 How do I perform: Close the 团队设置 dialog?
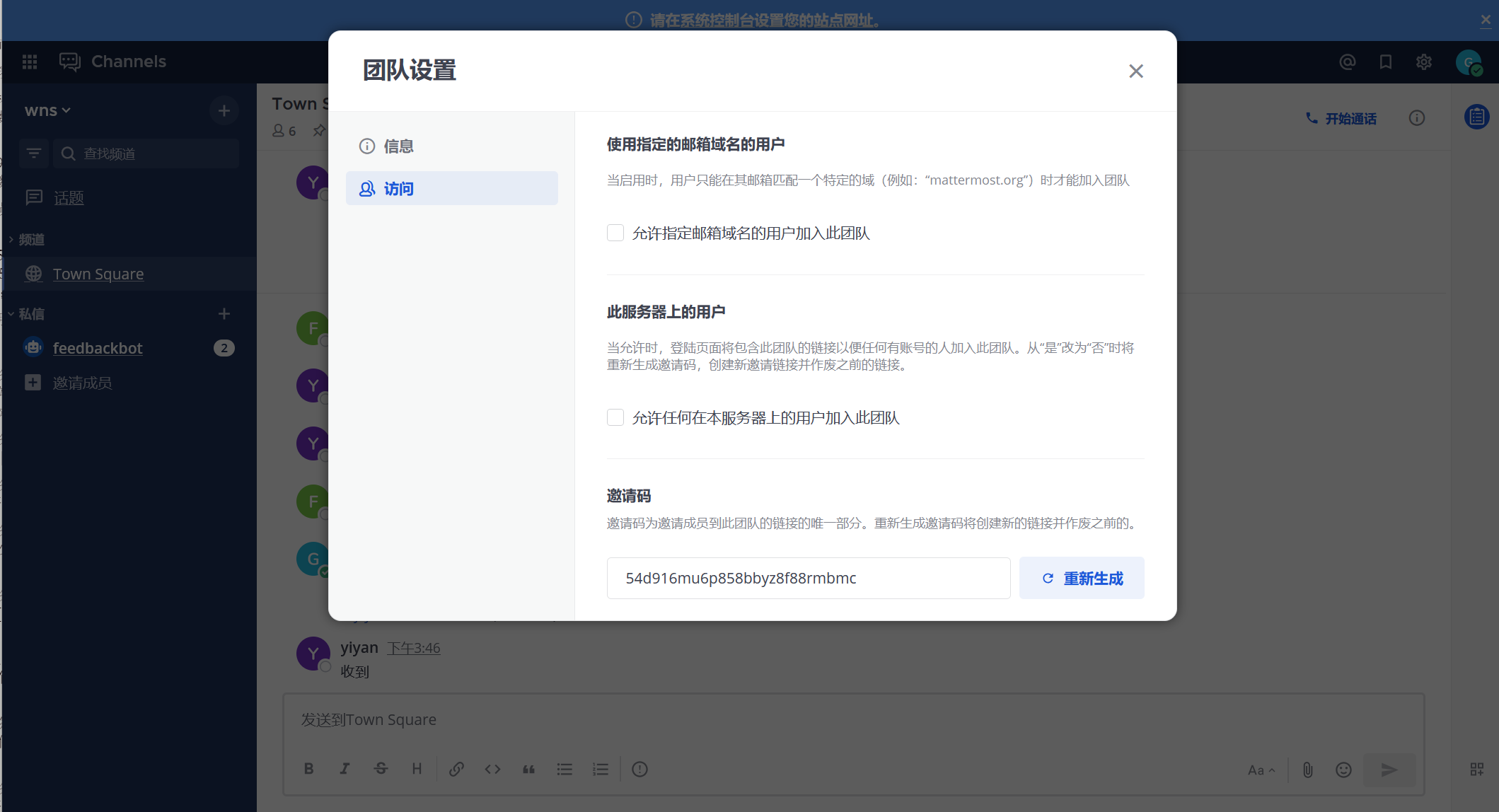click(1135, 71)
